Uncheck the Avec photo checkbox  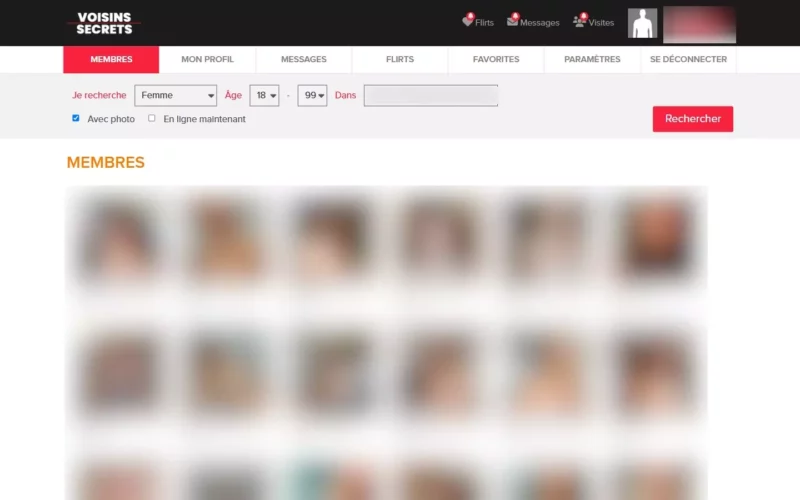(76, 118)
